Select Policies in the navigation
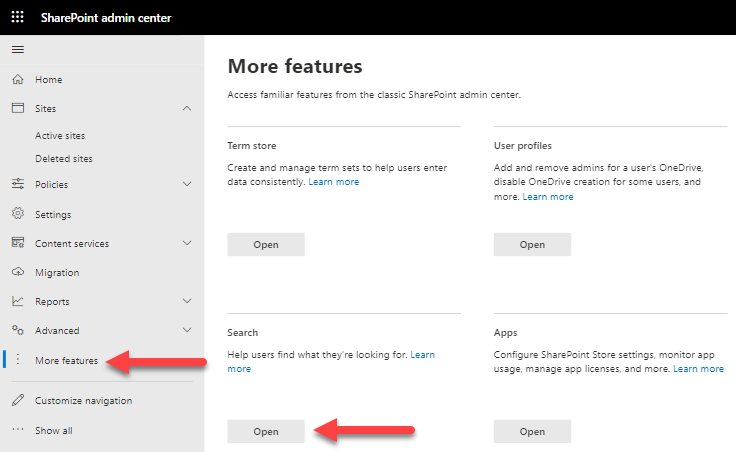736x452 pixels. [52, 184]
